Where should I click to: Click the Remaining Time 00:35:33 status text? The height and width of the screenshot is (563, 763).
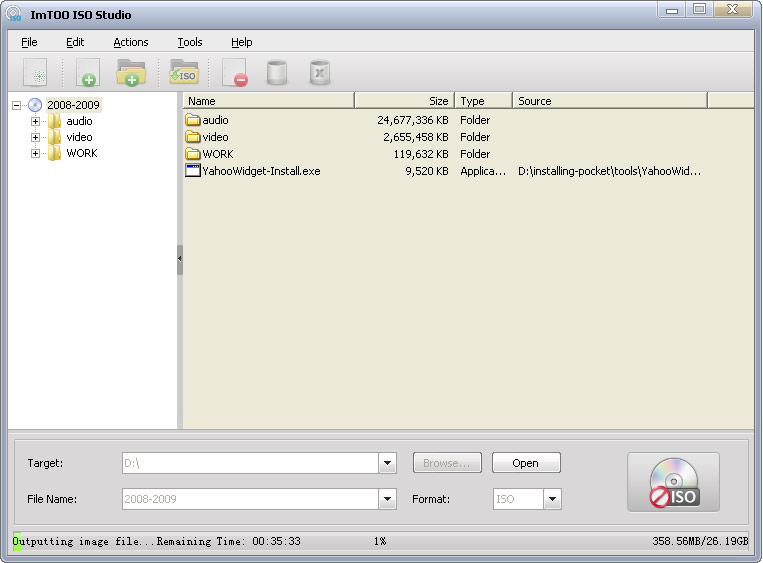coord(229,541)
